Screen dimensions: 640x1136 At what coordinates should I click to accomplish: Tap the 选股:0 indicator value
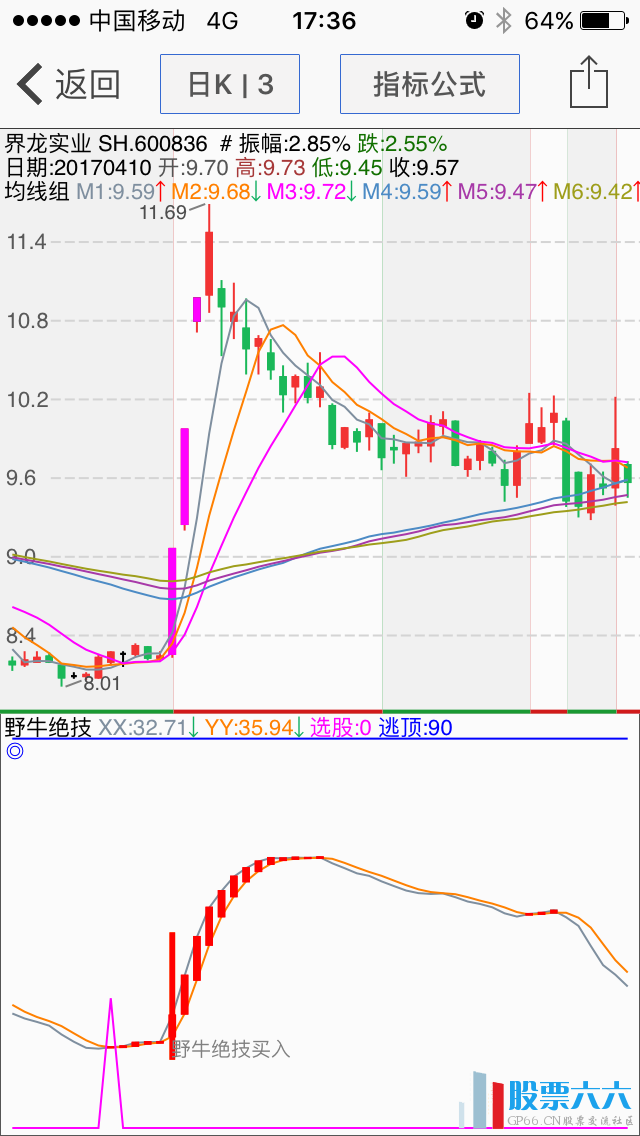[341, 727]
